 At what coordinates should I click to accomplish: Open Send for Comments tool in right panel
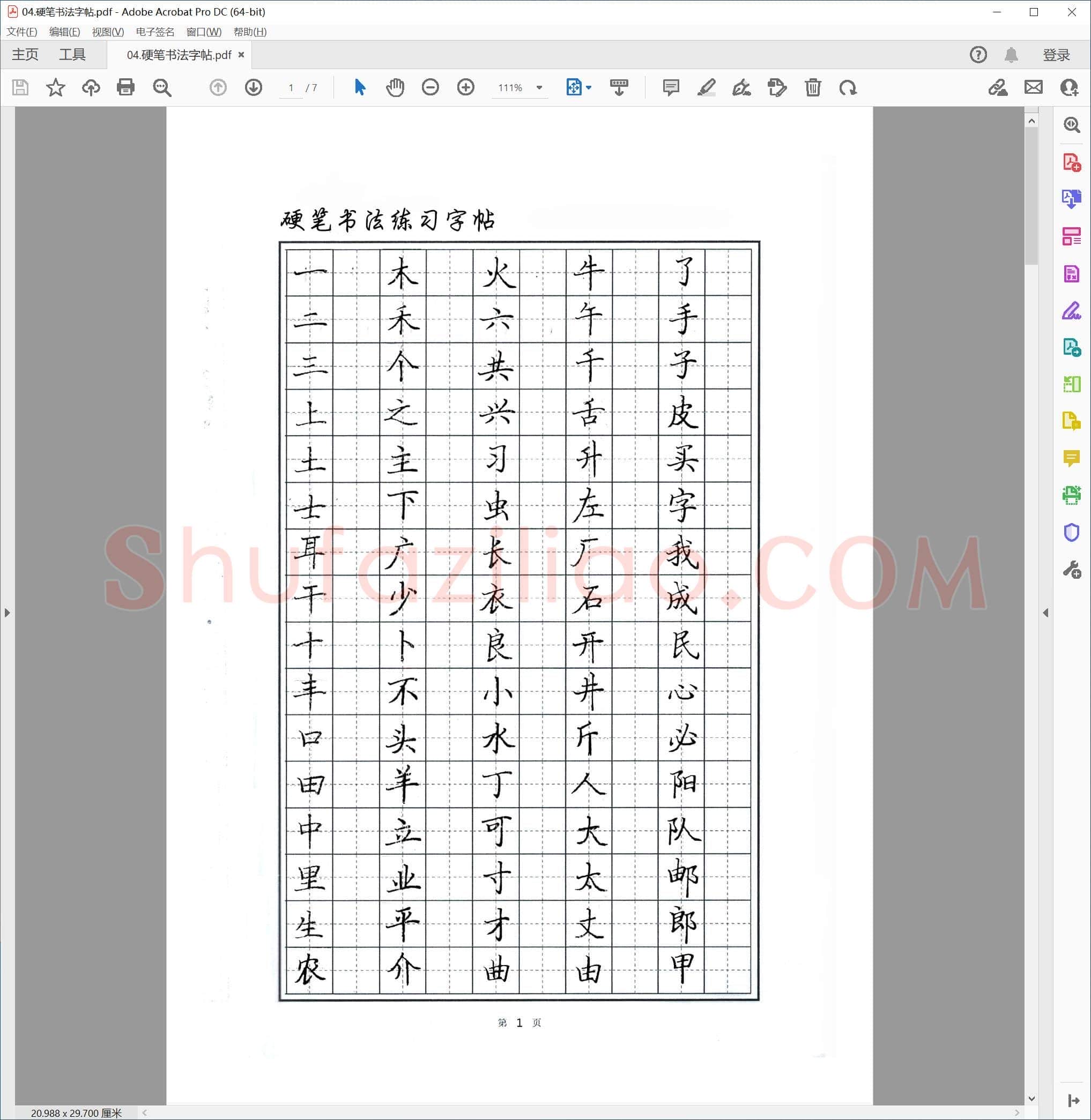(x=1072, y=421)
